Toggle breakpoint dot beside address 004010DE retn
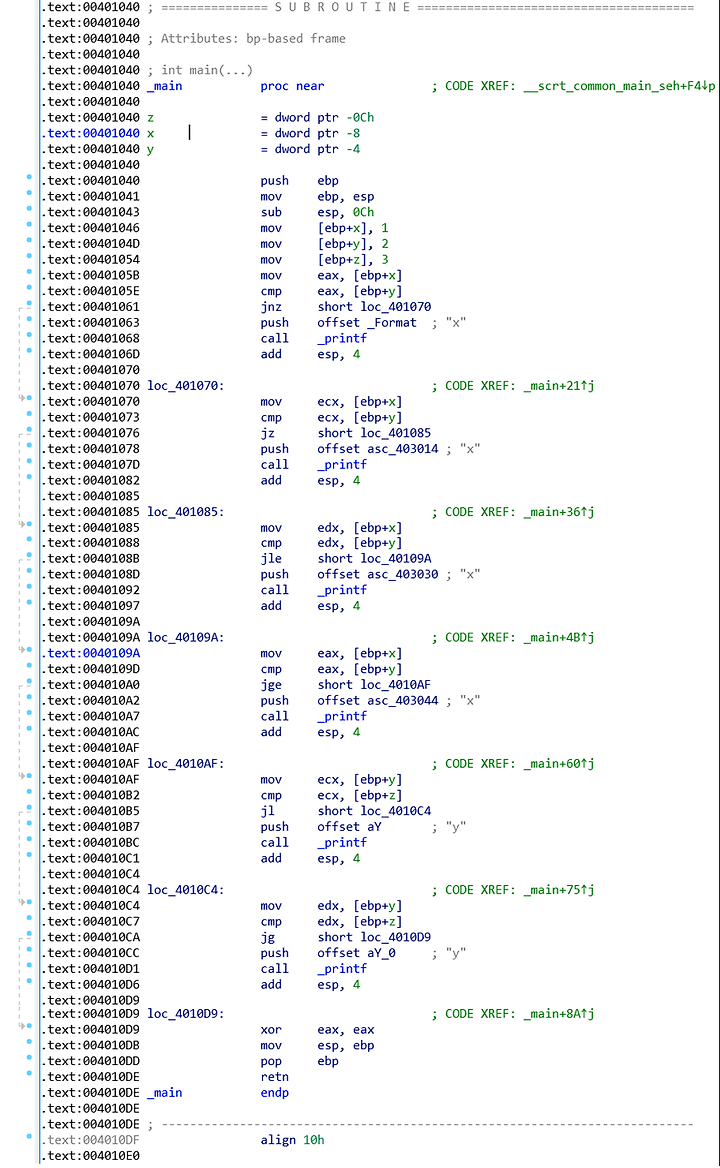720x1168 pixels. coord(29,1073)
